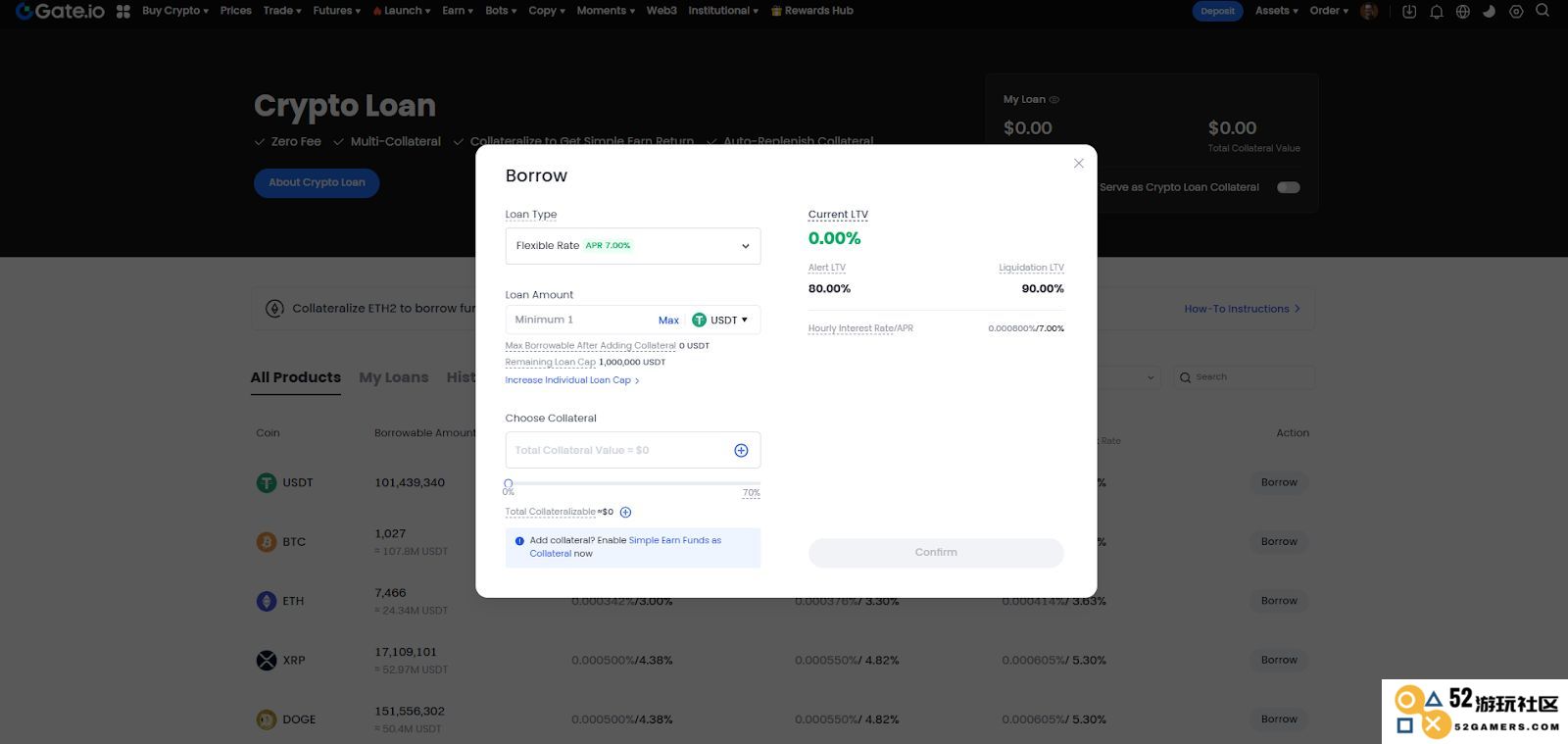
Task: Expand the Assets menu
Action: tap(1277, 11)
